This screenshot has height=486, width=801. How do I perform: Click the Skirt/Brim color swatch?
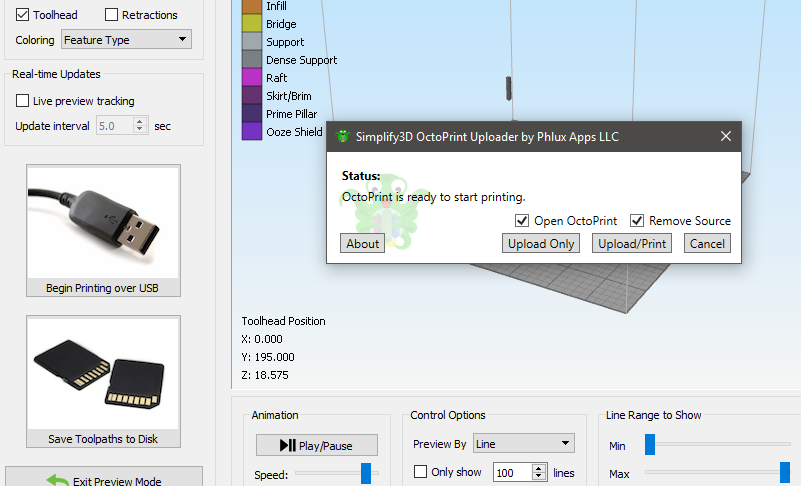click(252, 95)
